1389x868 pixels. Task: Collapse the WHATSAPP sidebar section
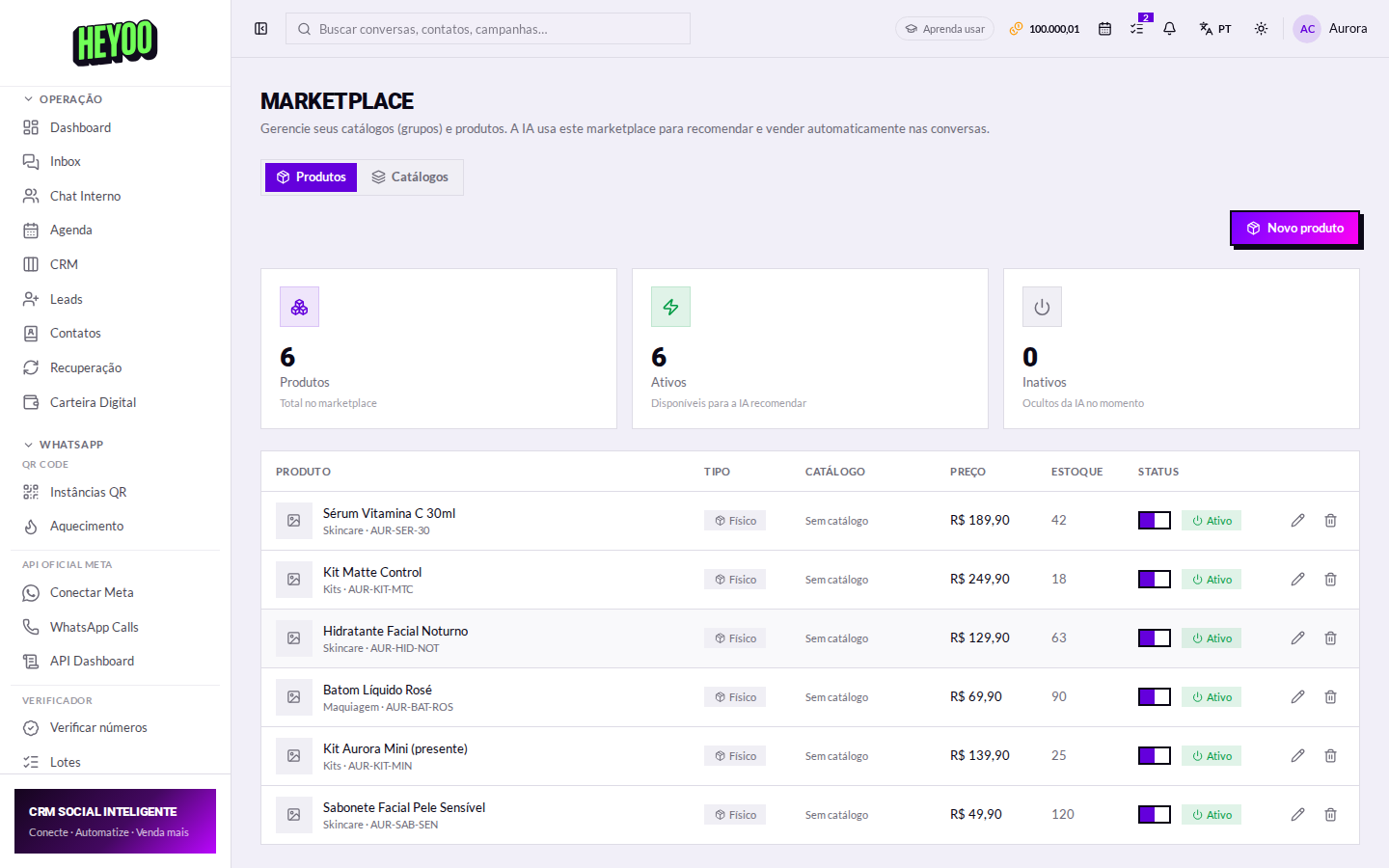63,445
